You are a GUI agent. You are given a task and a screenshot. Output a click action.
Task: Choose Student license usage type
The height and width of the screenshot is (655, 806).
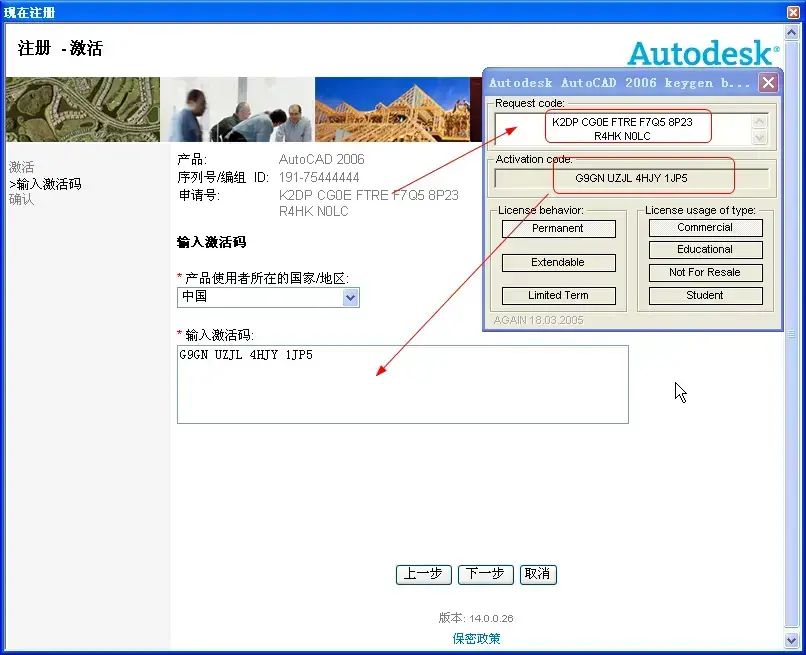[x=705, y=296]
